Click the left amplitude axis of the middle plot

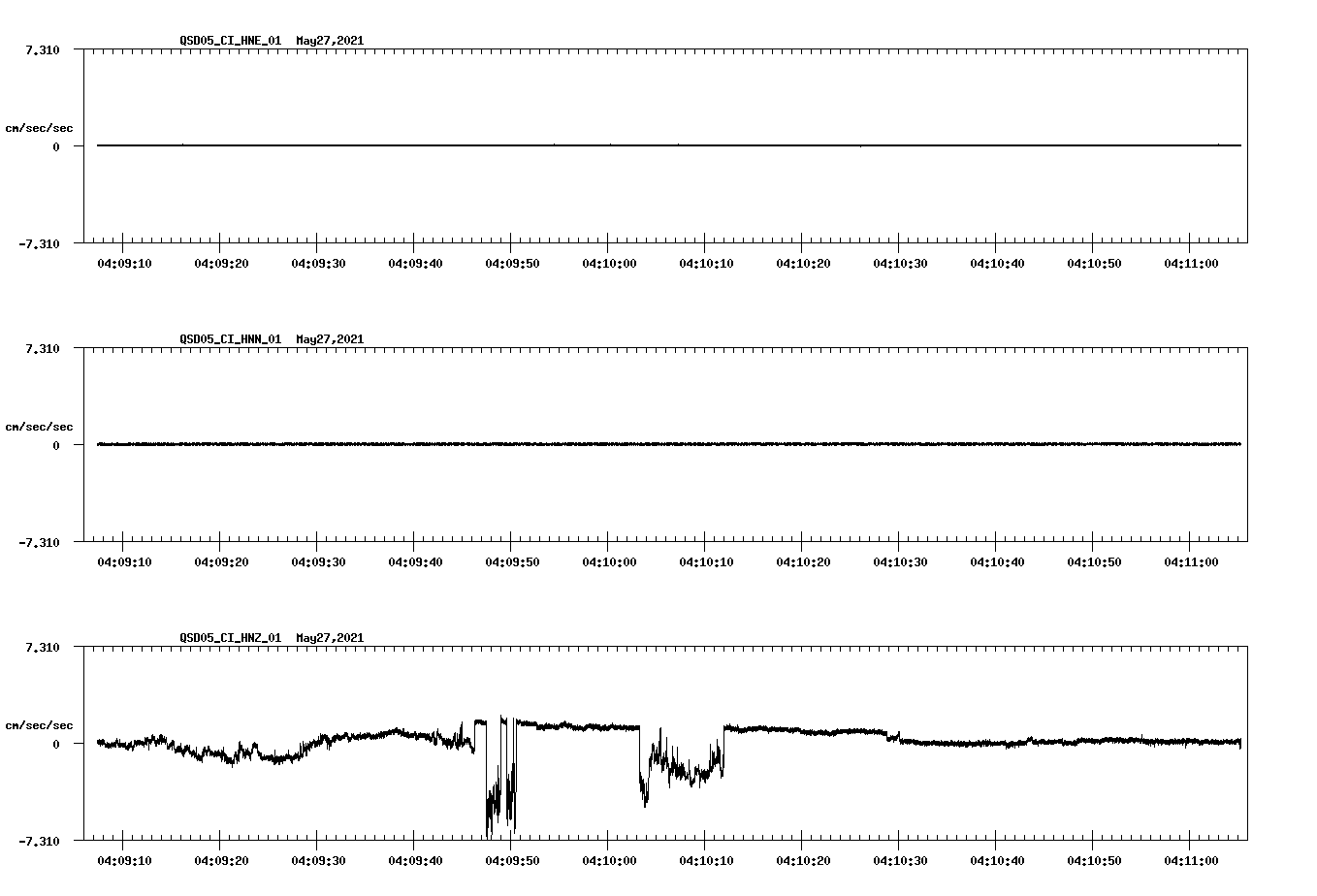point(82,446)
